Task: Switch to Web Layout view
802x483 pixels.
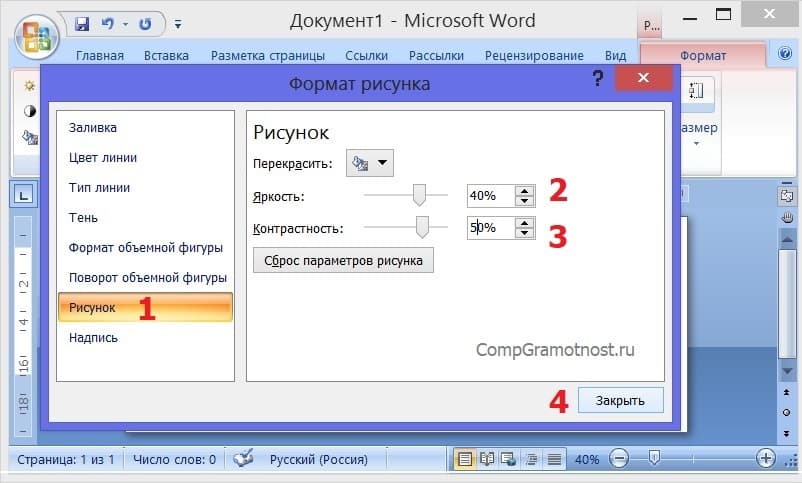Action: [508, 459]
